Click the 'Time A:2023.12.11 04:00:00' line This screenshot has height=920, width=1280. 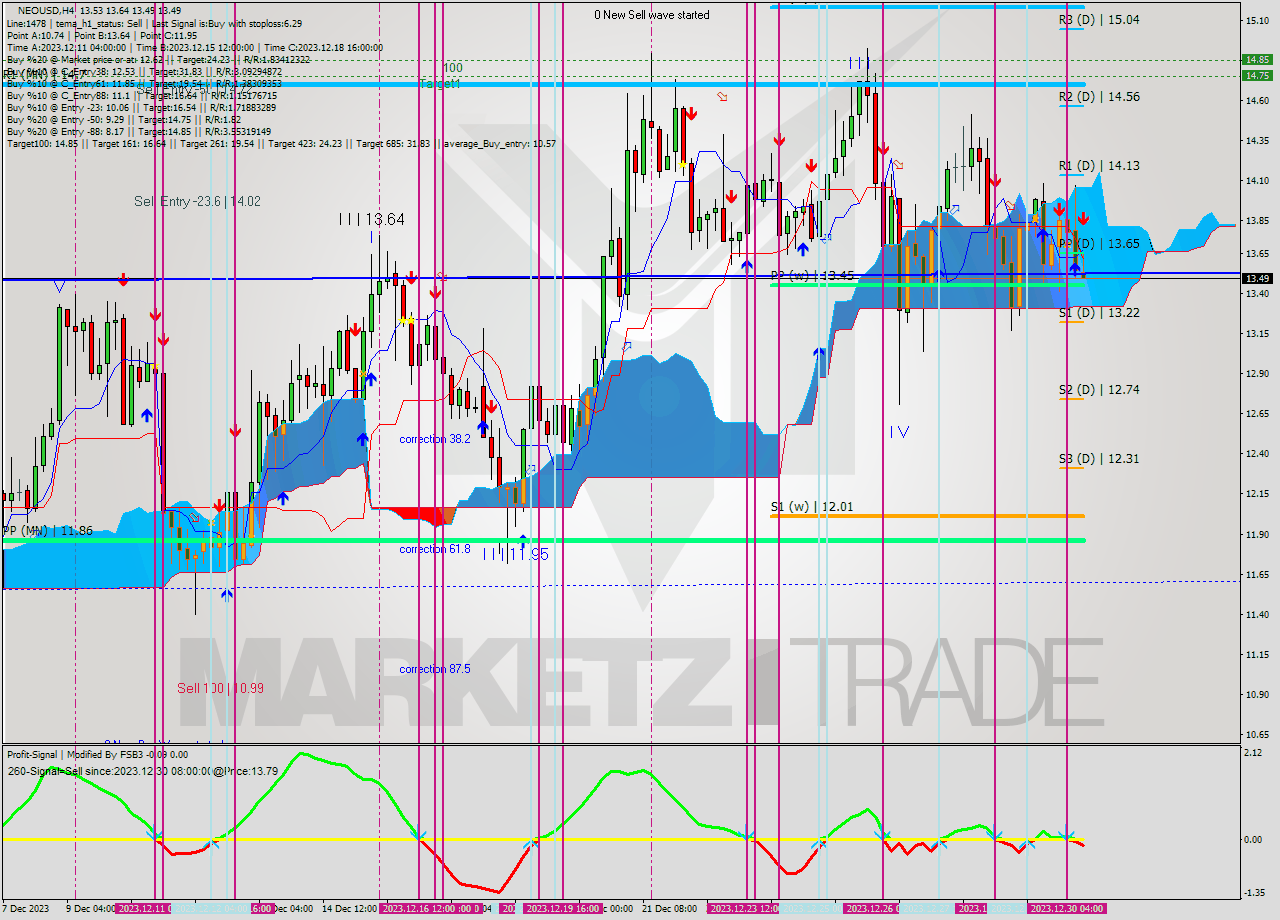[x=195, y=47]
